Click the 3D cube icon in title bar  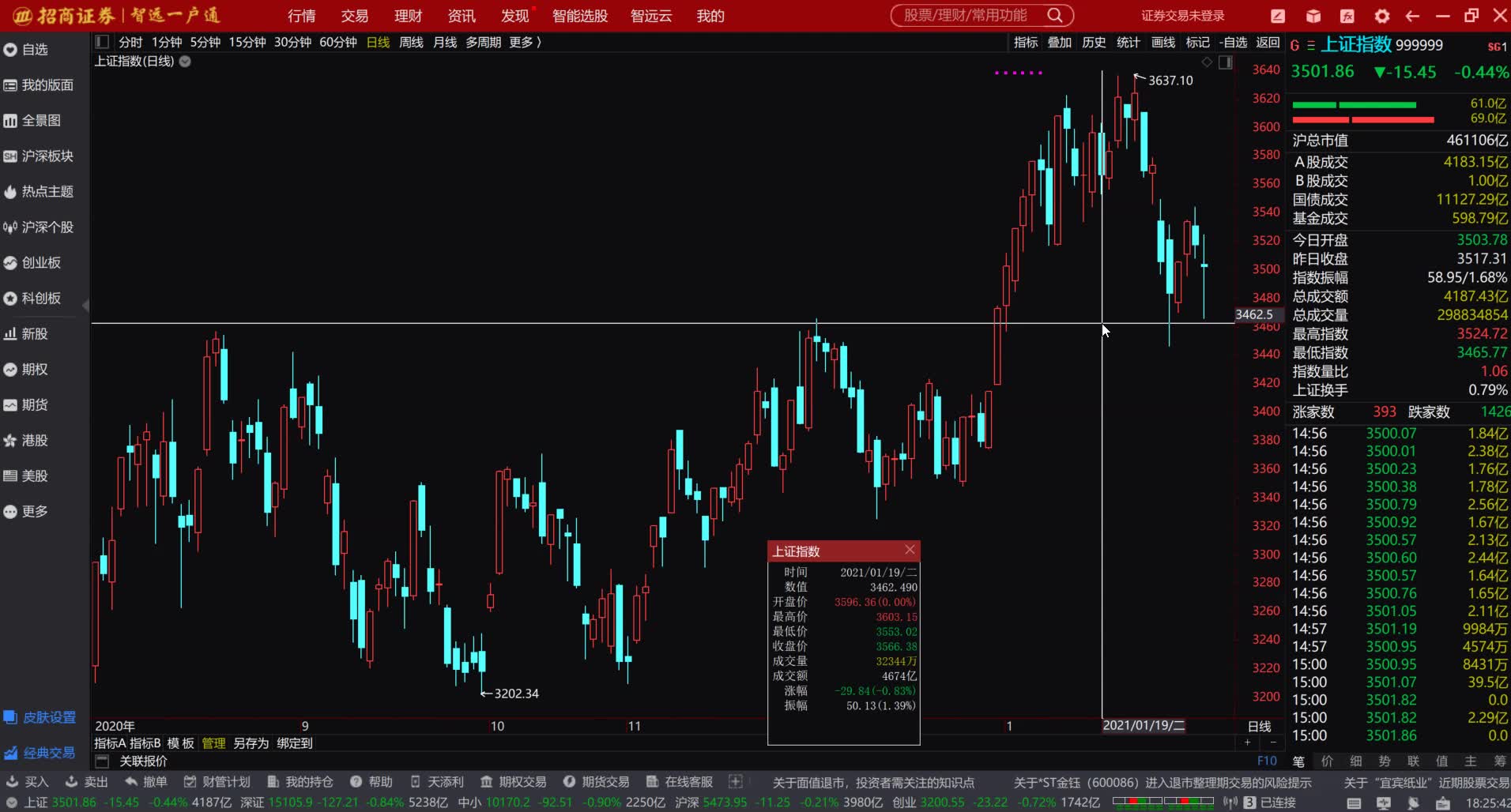click(x=1313, y=16)
